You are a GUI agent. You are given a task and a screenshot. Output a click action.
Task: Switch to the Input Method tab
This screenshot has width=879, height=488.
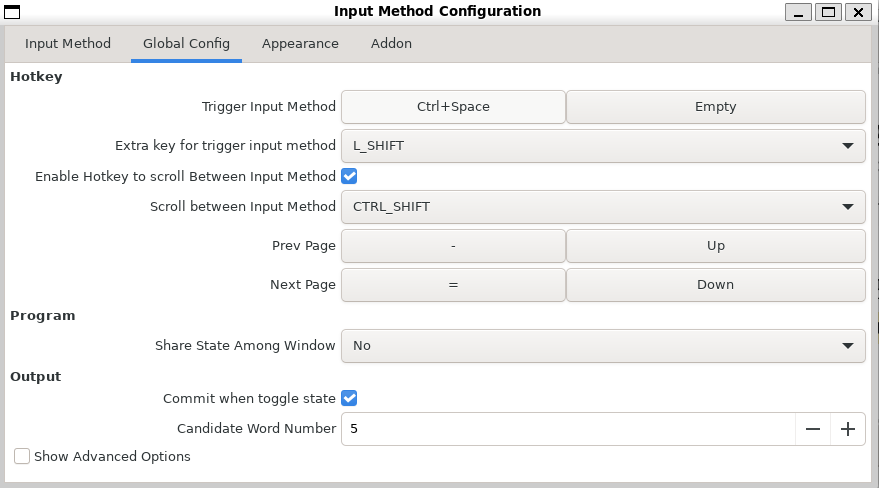point(68,44)
